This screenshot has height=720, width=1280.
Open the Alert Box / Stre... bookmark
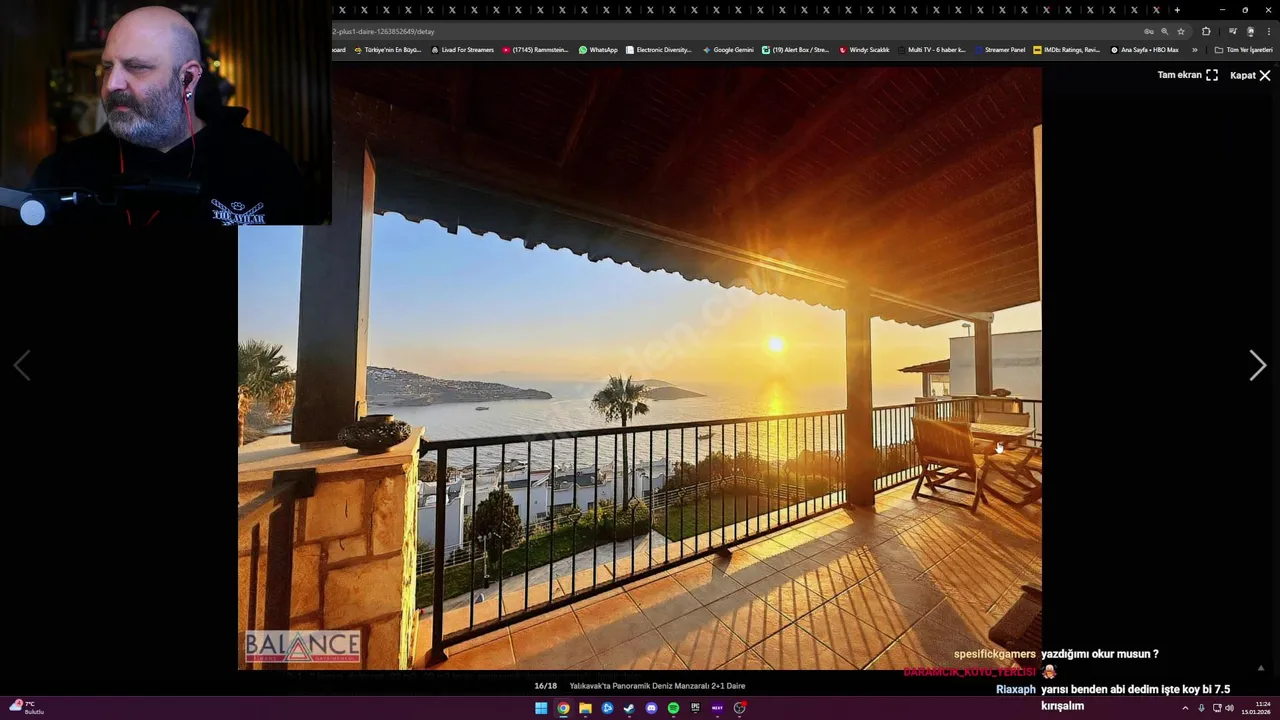tap(795, 50)
